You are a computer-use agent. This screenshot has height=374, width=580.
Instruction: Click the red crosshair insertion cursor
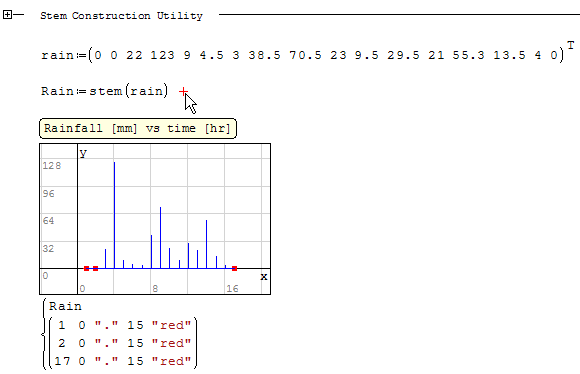tap(183, 91)
